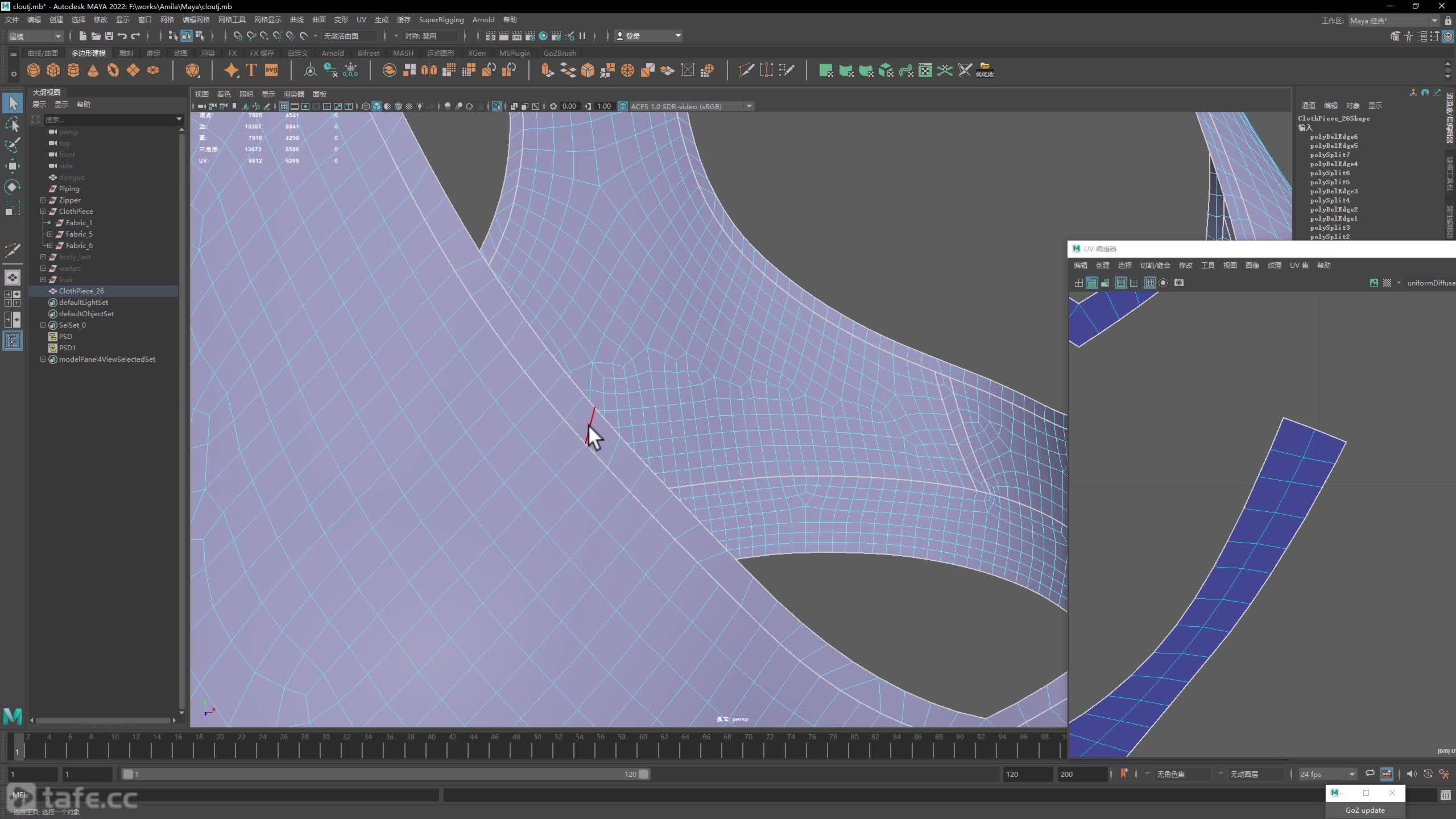This screenshot has height=819, width=1456.
Task: Click the set key bookmark icon
Action: point(1124,773)
